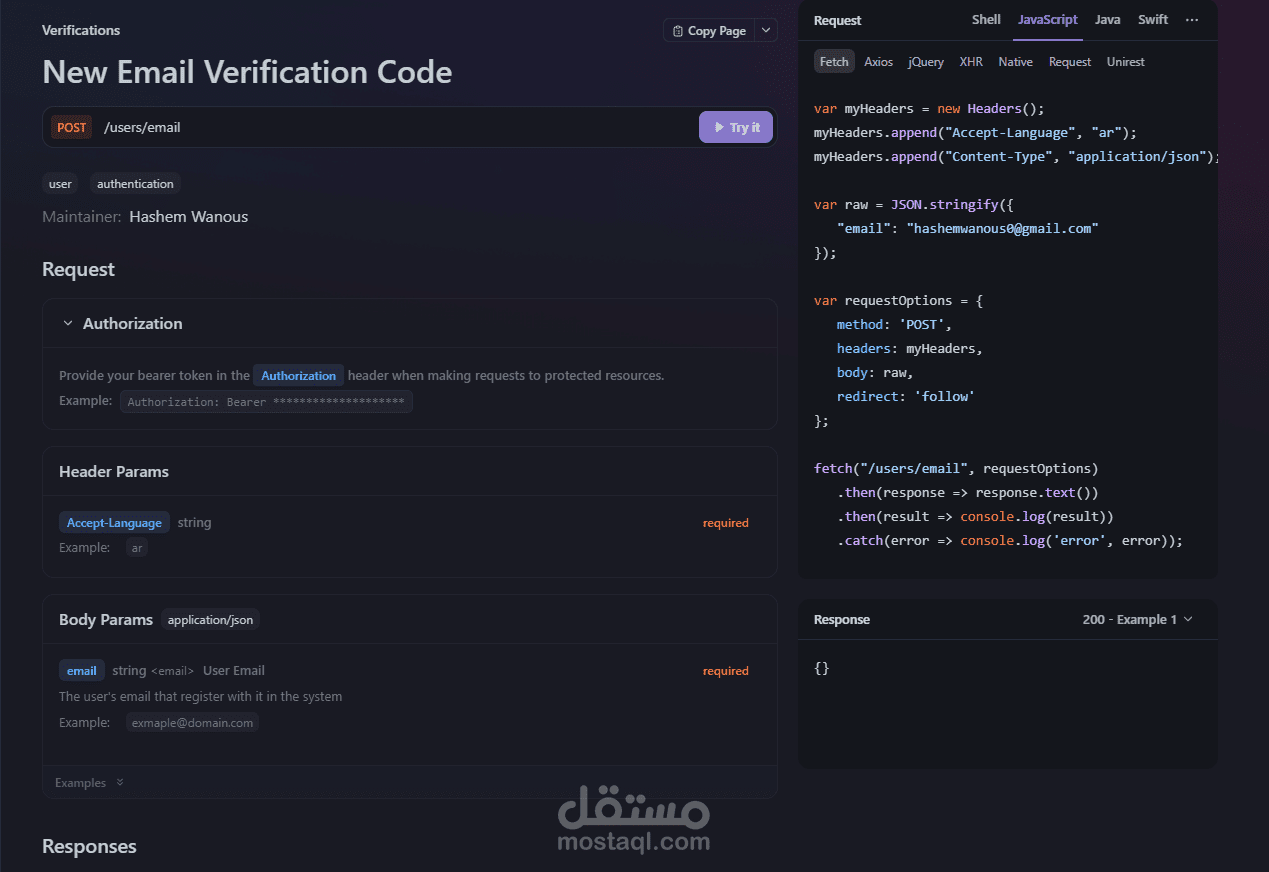
Task: Switch to the Java language tab
Action: [1107, 19]
